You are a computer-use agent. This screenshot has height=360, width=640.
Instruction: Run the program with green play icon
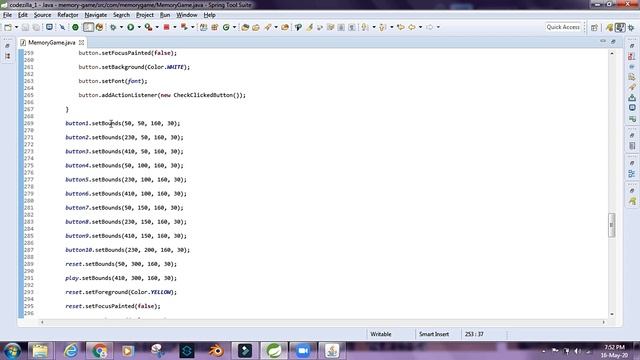click(x=131, y=27)
